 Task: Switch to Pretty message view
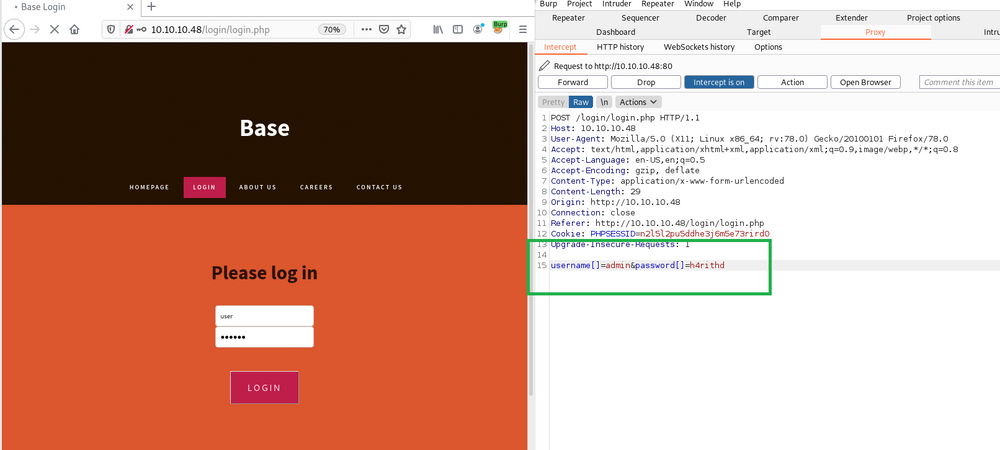[553, 102]
